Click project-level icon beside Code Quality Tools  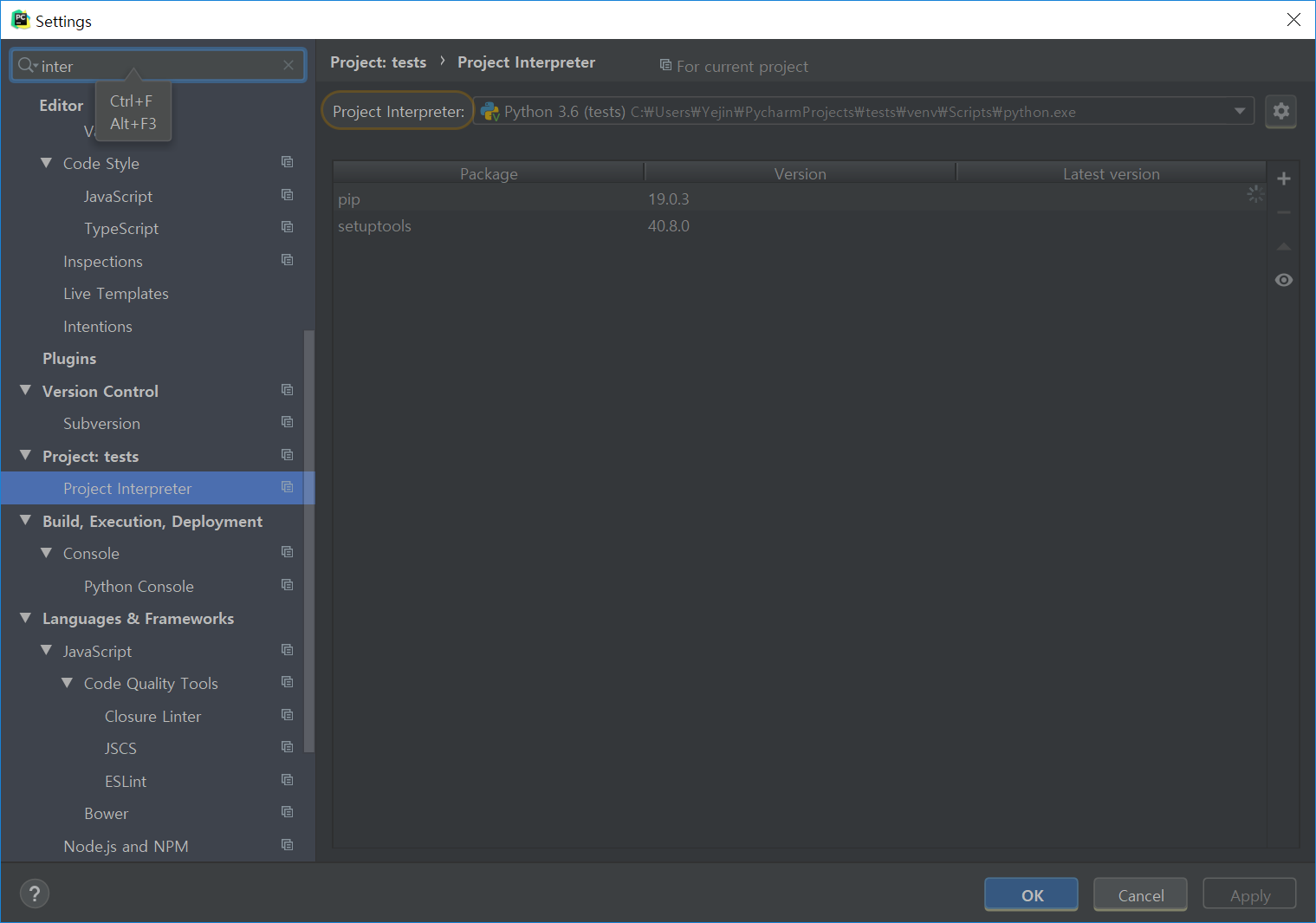pos(288,682)
